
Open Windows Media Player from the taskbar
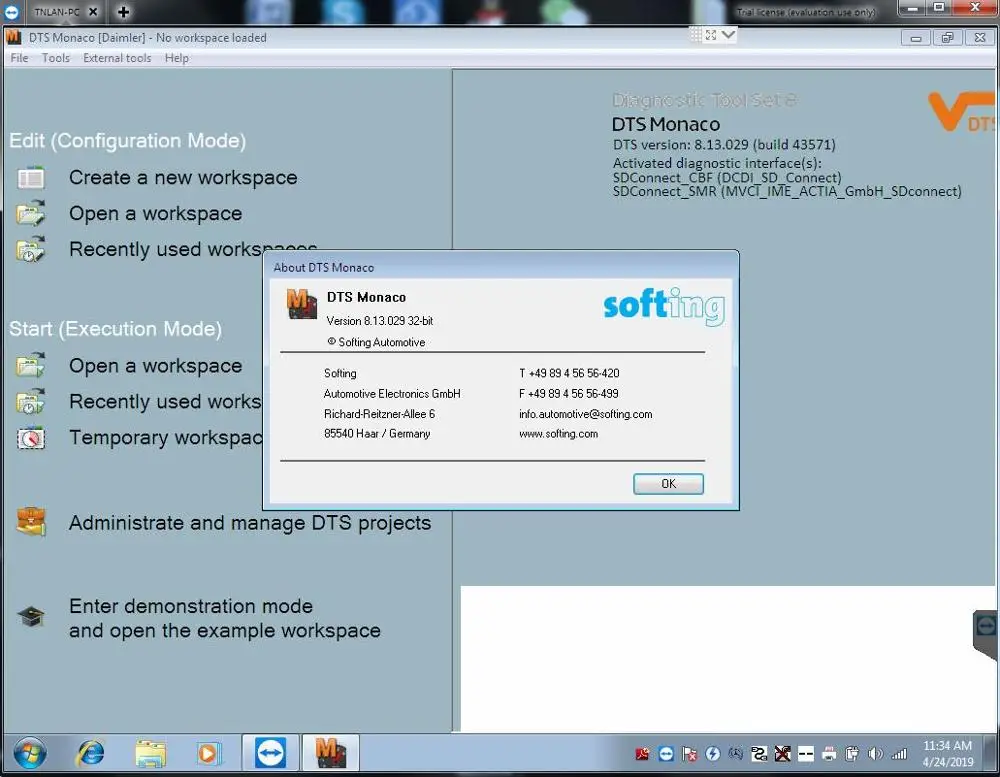coord(208,753)
